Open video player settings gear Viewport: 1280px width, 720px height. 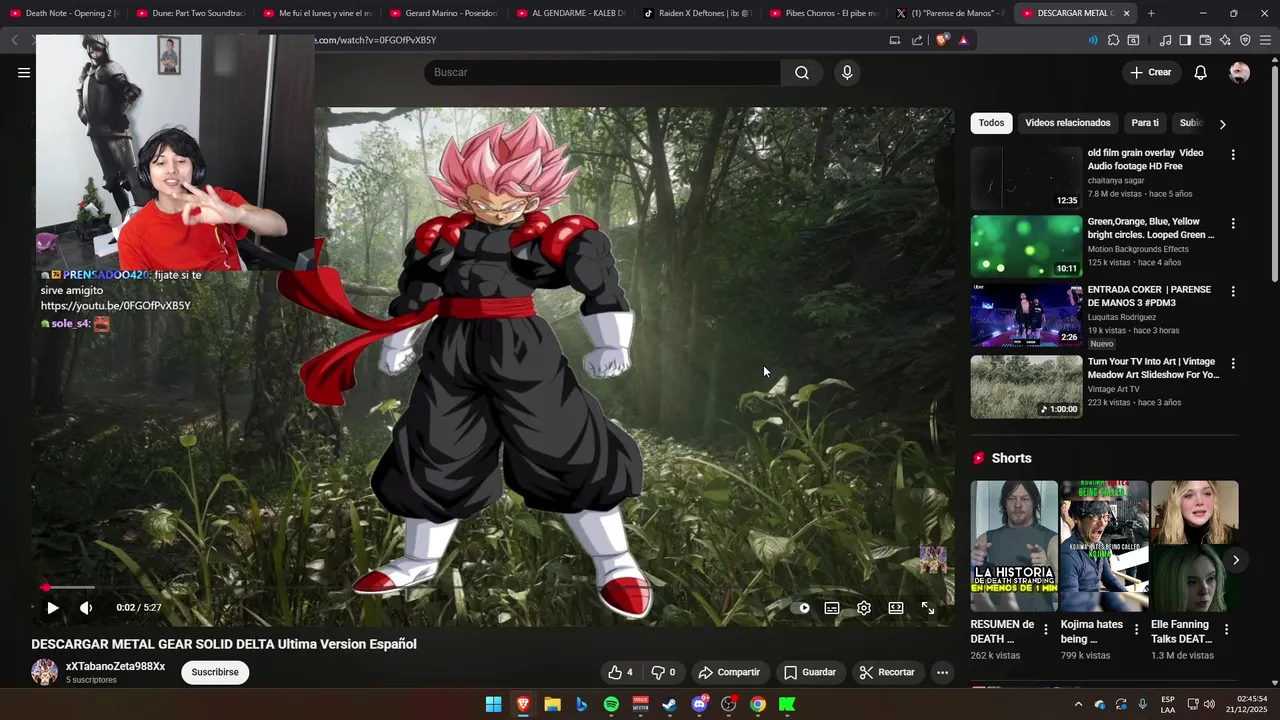click(864, 607)
